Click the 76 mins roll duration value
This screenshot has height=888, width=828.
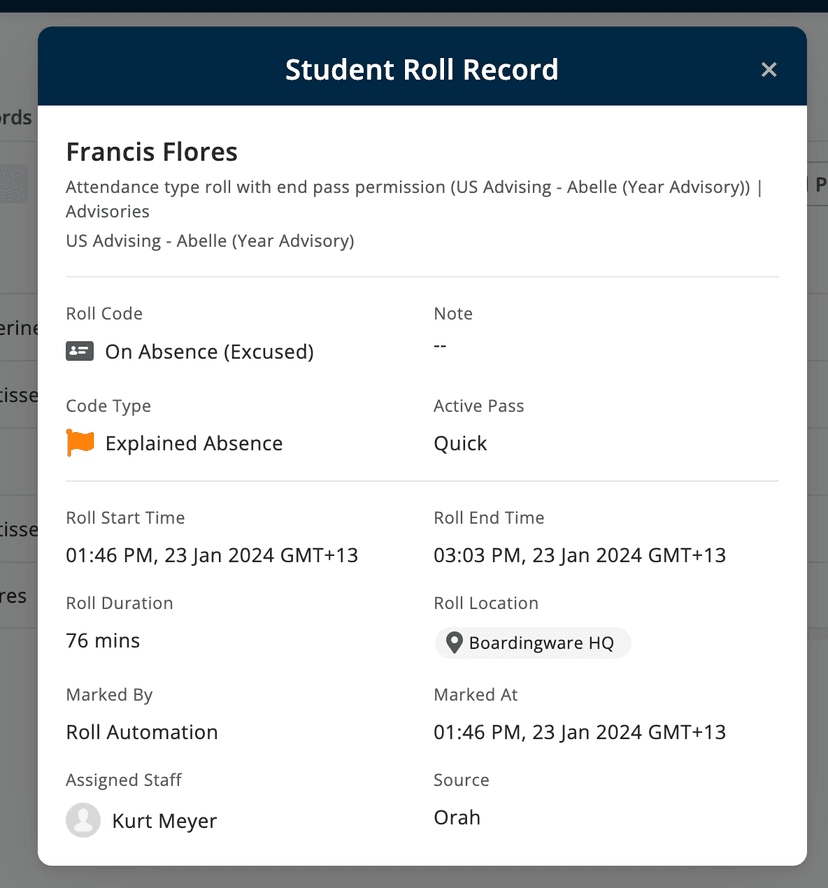[103, 640]
